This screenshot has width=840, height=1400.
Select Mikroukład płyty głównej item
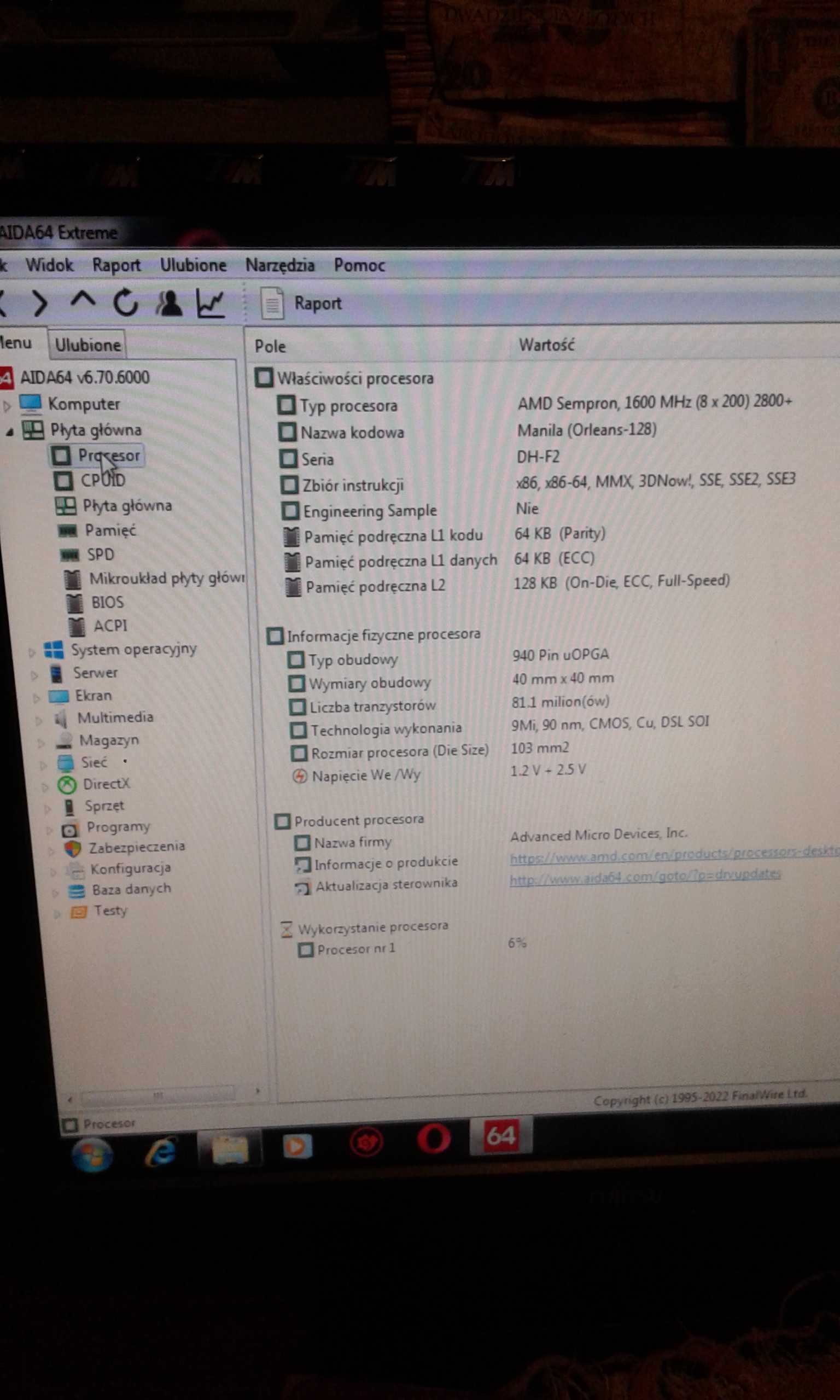154,579
